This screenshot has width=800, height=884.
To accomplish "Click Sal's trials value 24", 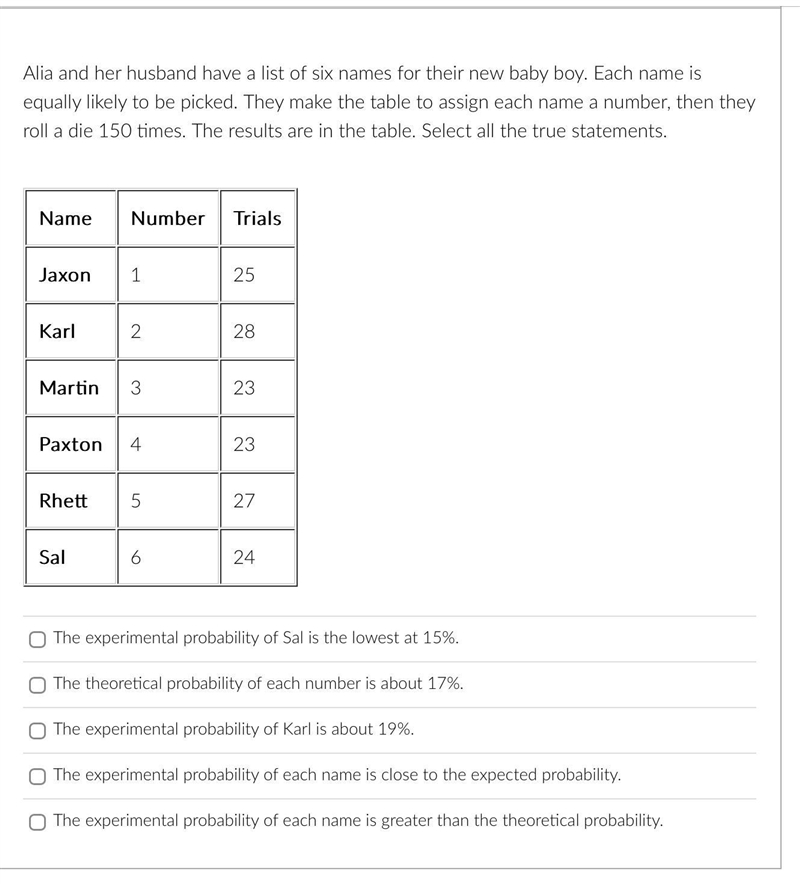I will pos(258,557).
